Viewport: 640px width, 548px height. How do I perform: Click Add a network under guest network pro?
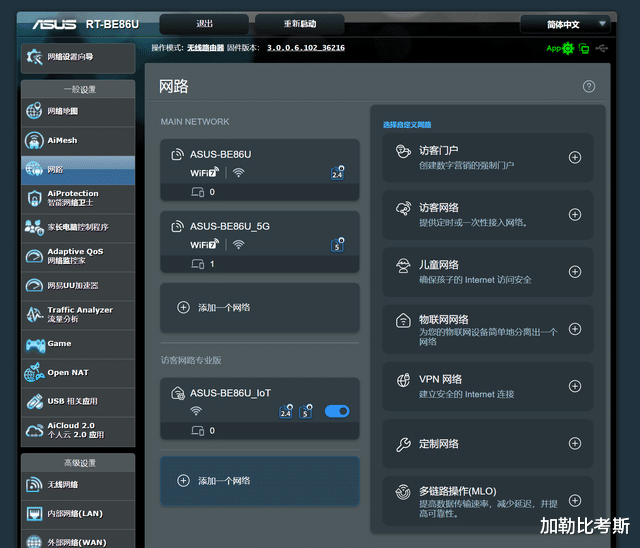[x=260, y=481]
